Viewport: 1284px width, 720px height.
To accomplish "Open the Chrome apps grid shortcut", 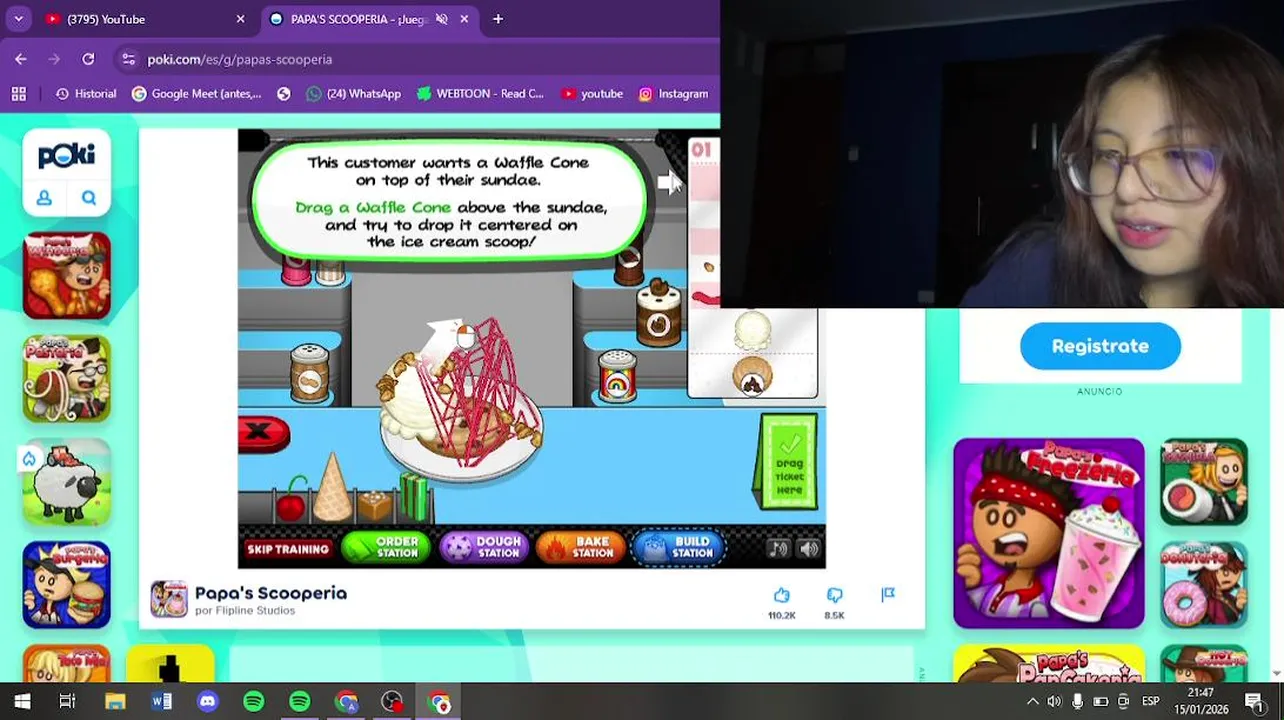I will pyautogui.click(x=18, y=94).
